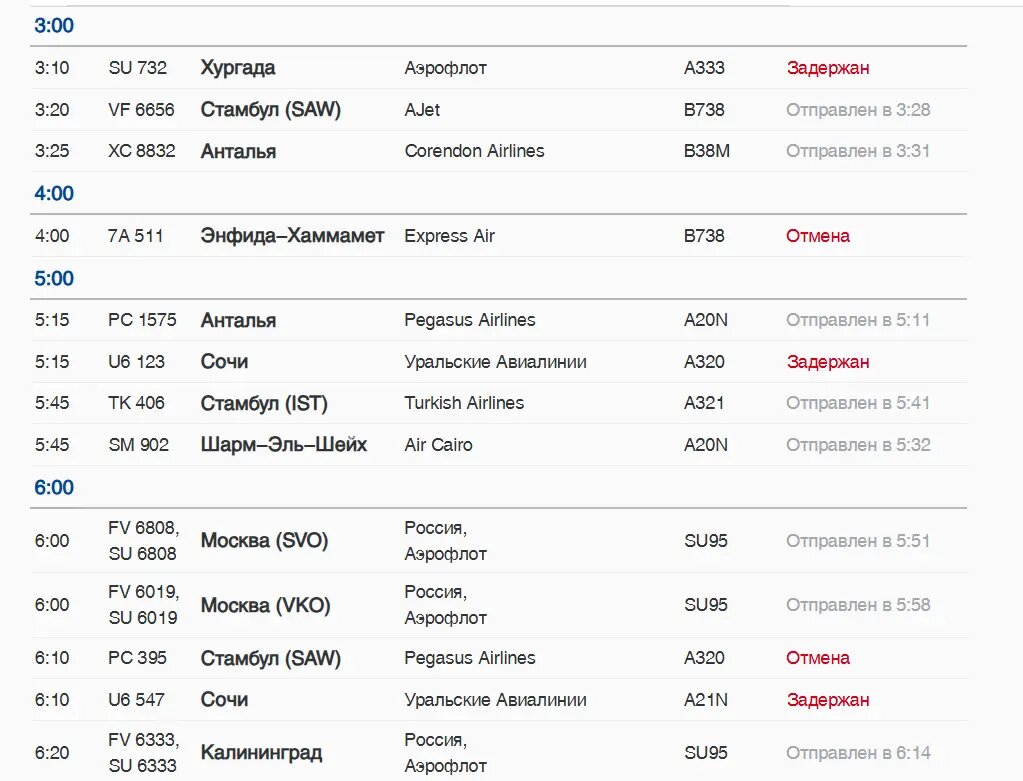This screenshot has width=1023, height=781.
Task: Jump to the 3:00 hour section header
Action: [x=54, y=26]
